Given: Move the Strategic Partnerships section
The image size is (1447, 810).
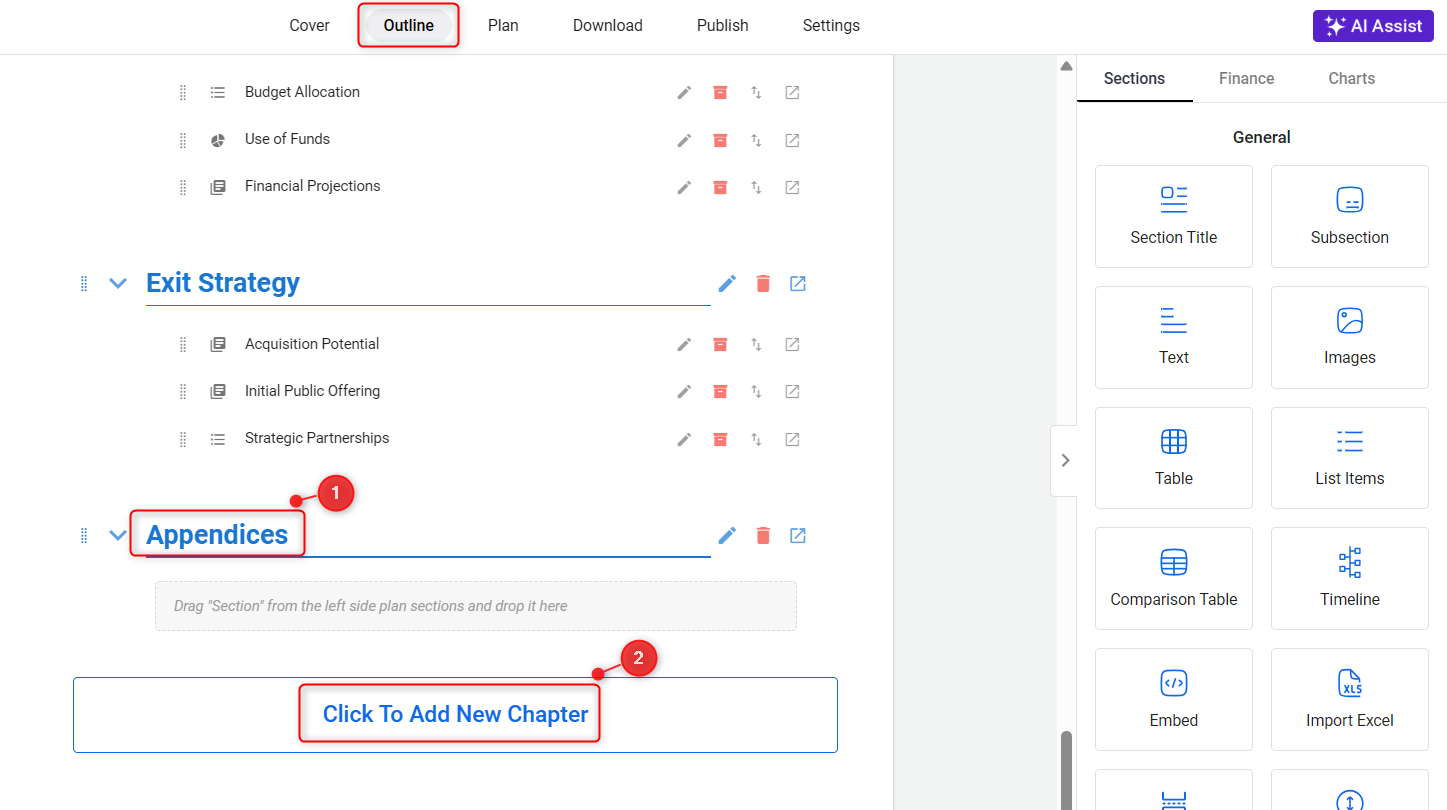Looking at the screenshot, I should point(757,439).
